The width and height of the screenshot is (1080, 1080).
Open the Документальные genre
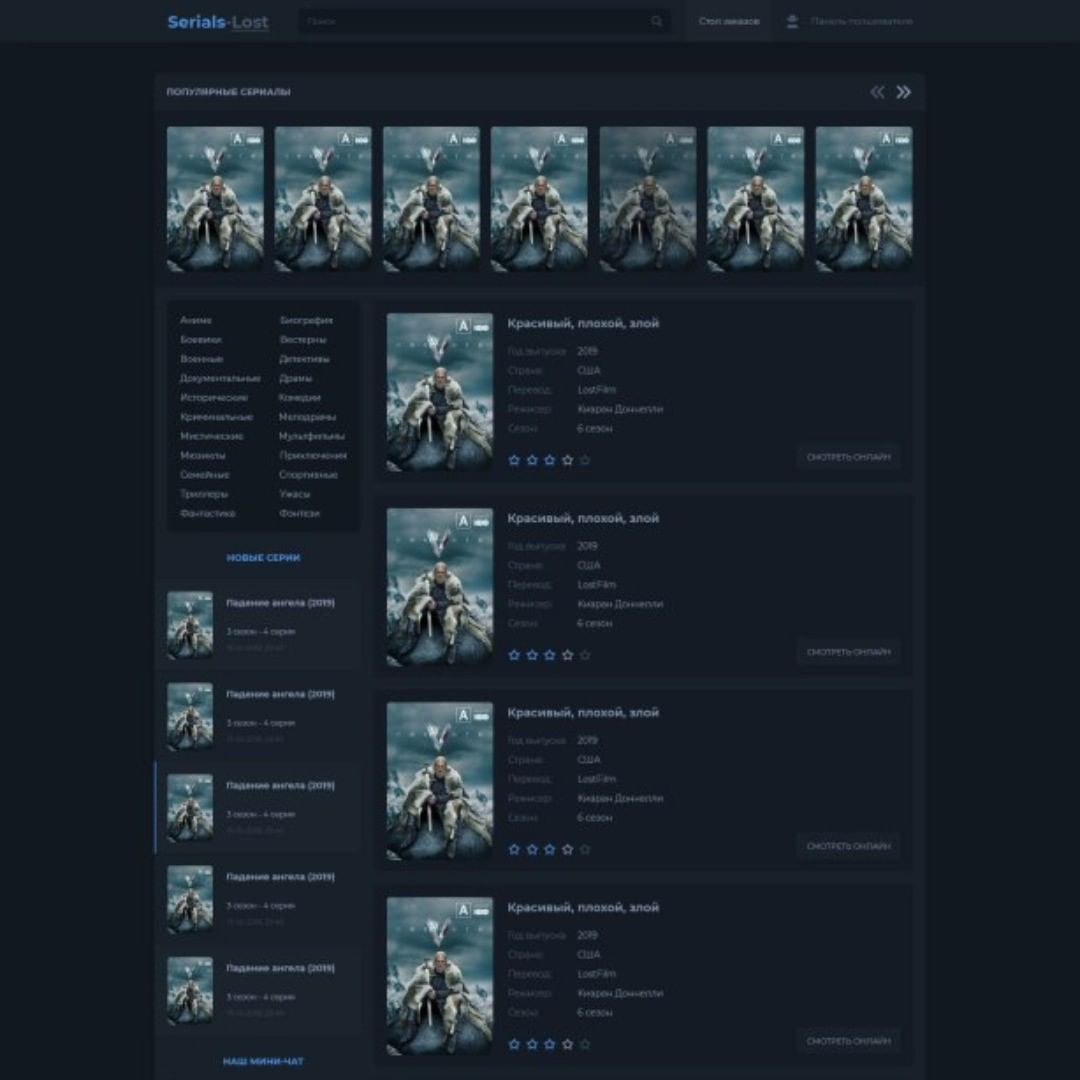coord(220,378)
